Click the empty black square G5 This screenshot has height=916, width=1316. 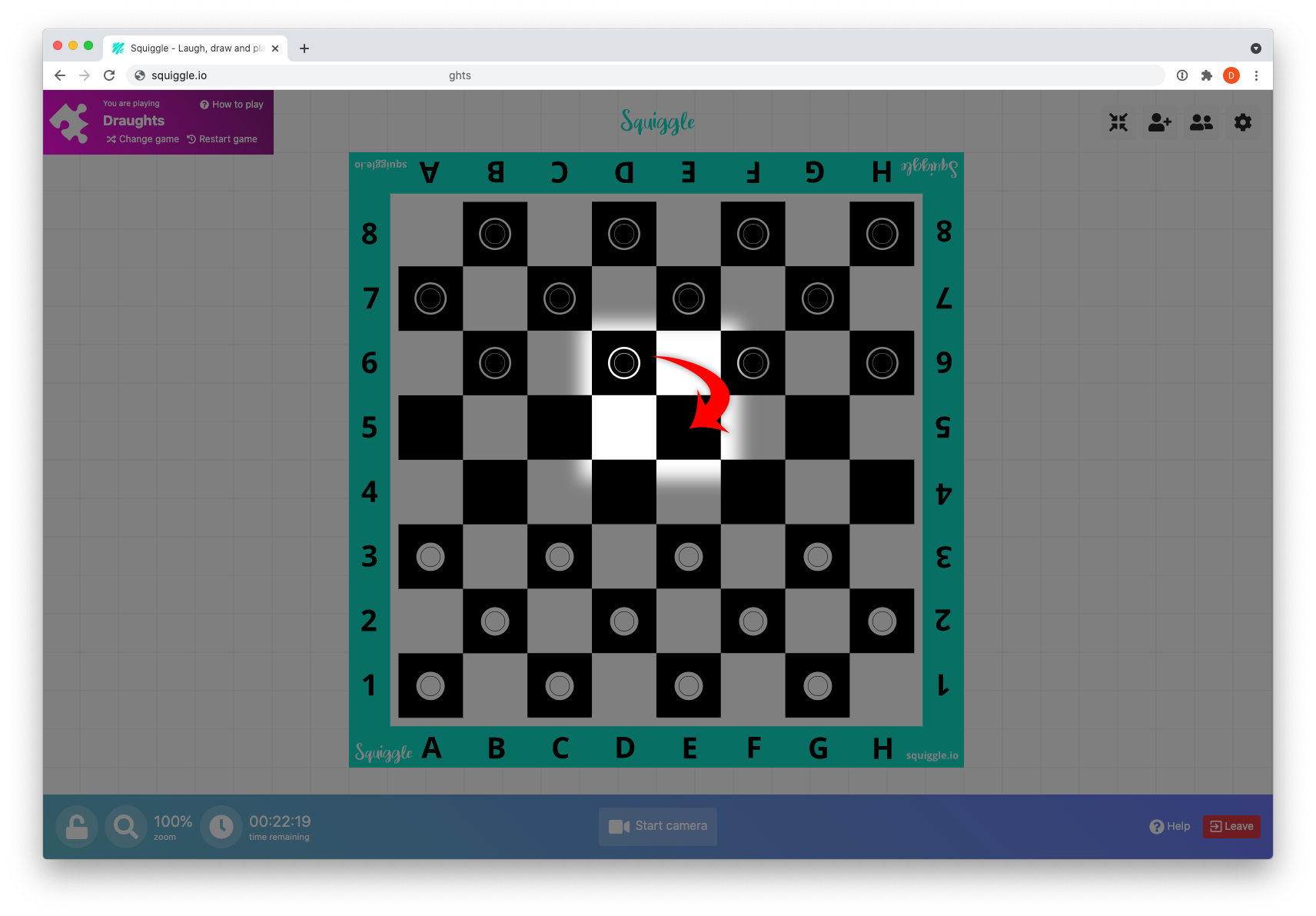pyautogui.click(x=818, y=428)
